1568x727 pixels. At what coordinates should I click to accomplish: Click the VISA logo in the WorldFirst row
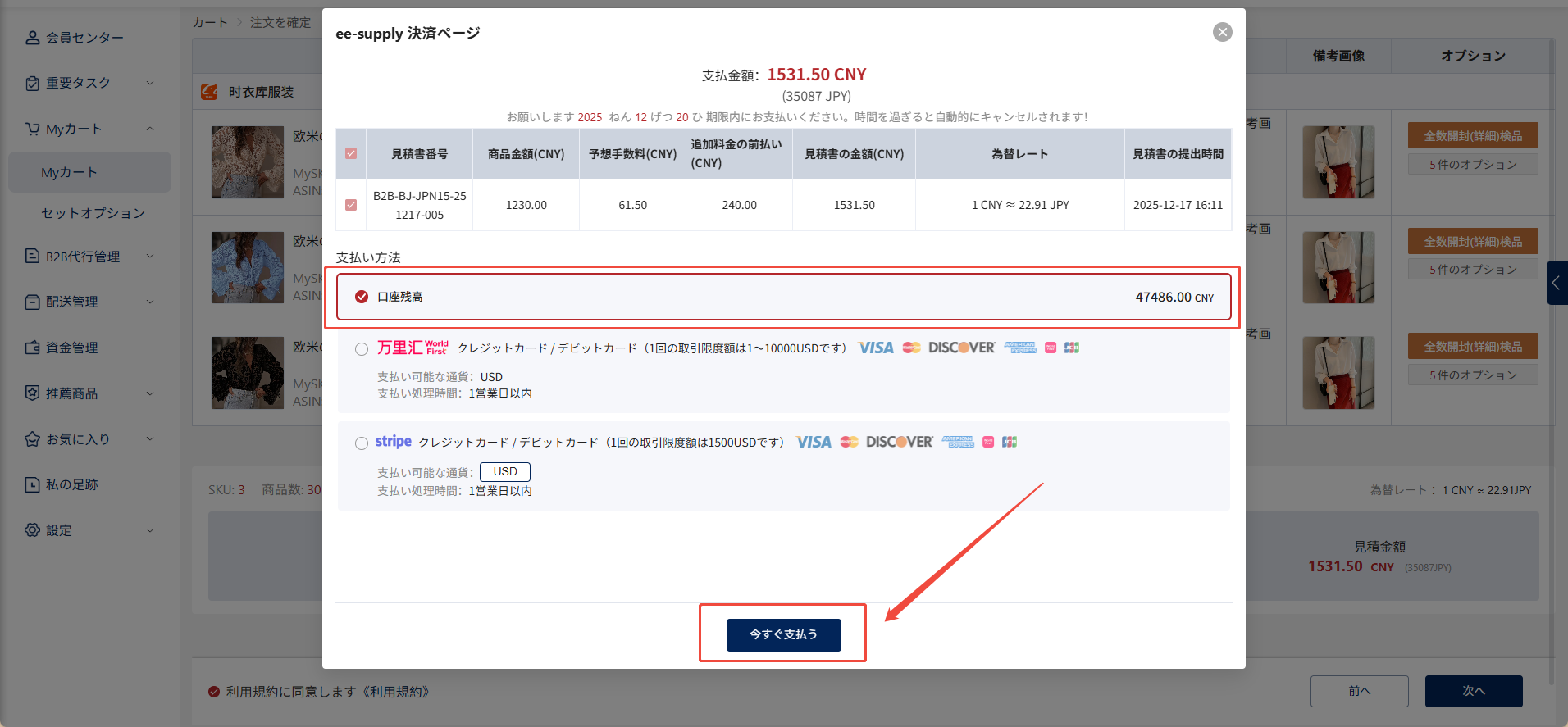(876, 348)
